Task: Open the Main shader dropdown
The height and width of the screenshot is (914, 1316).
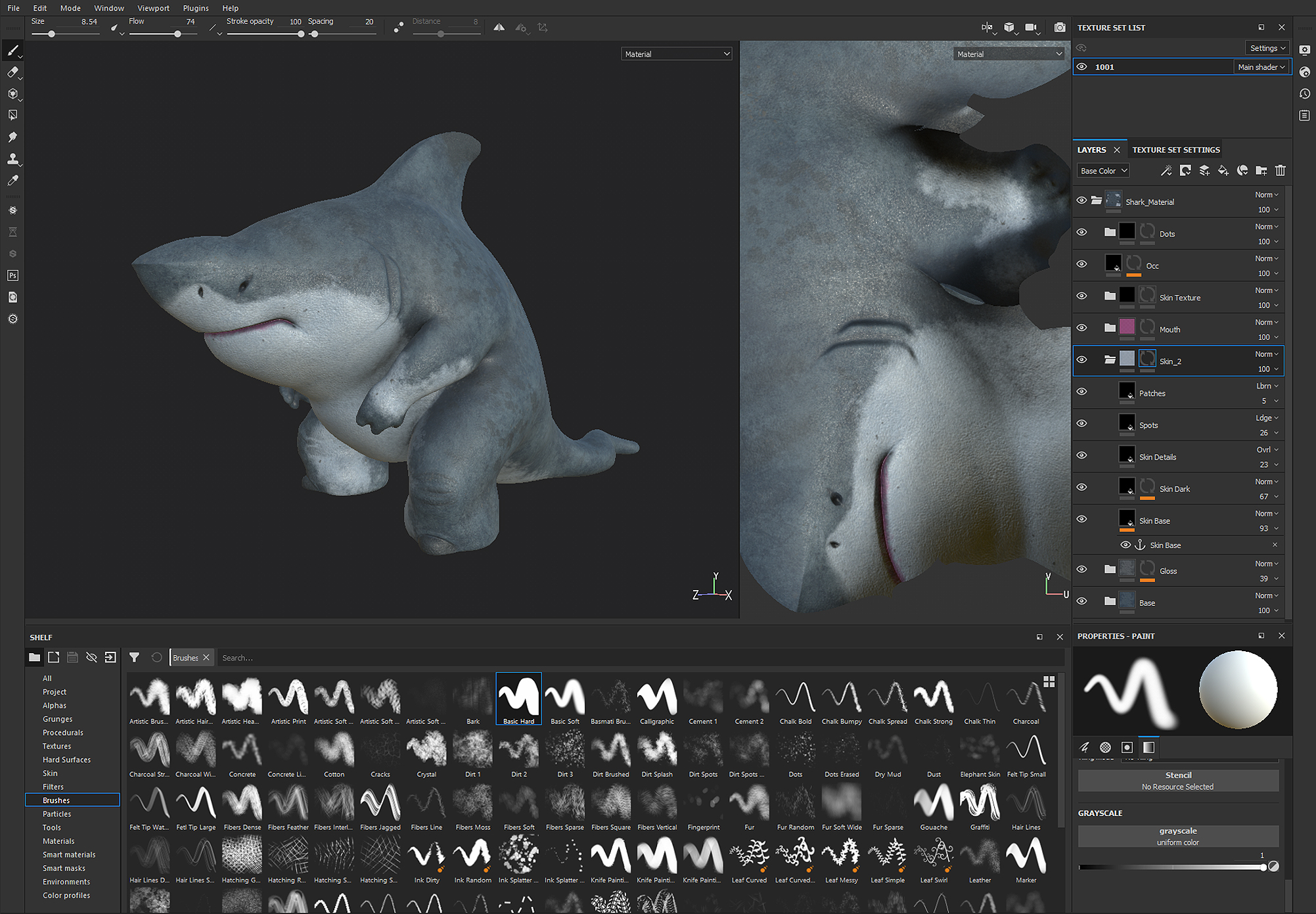Action: point(1261,66)
